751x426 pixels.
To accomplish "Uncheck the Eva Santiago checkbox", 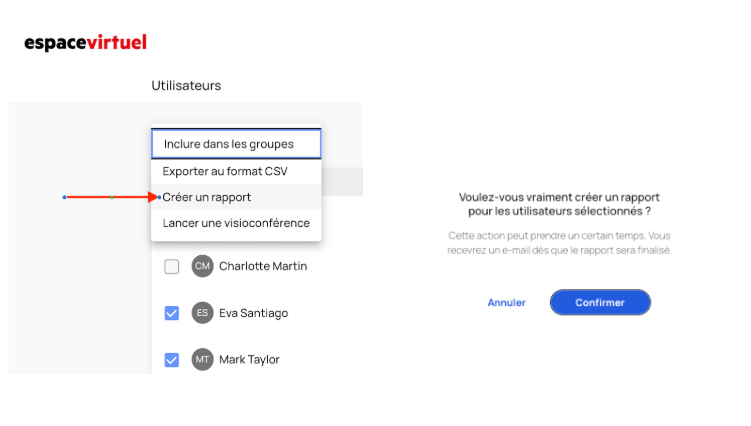I will pos(172,313).
